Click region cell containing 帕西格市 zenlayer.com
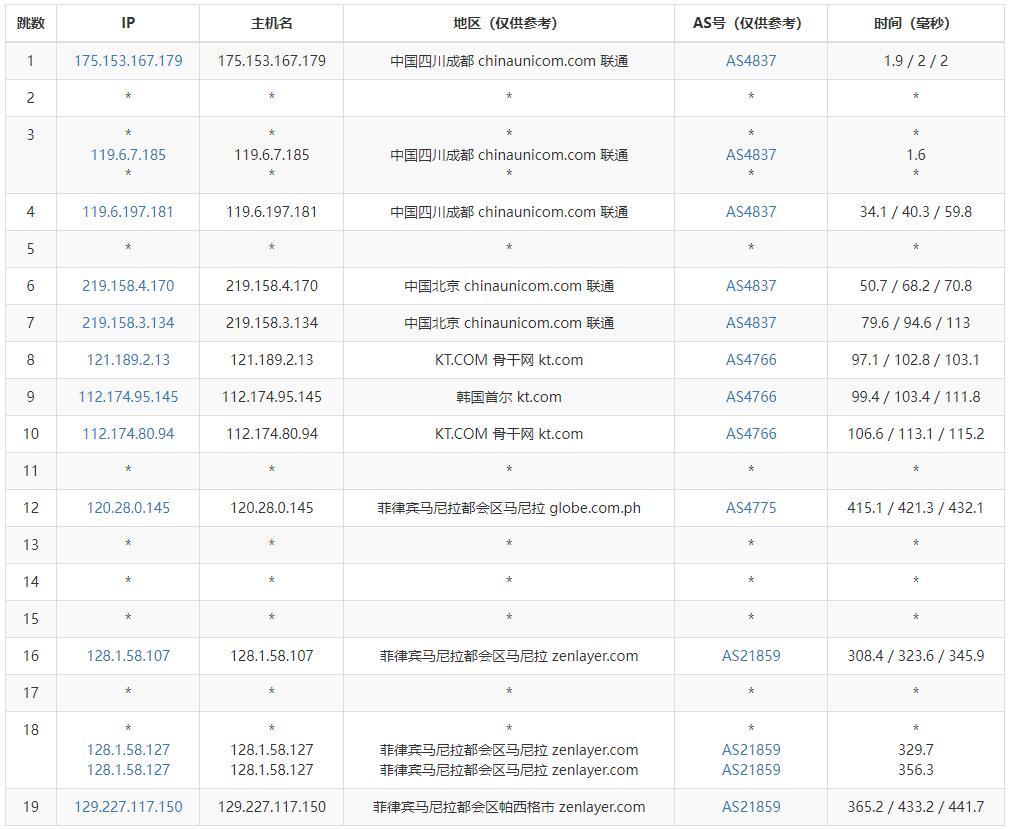Viewport: 1010px width, 829px height. (x=509, y=806)
